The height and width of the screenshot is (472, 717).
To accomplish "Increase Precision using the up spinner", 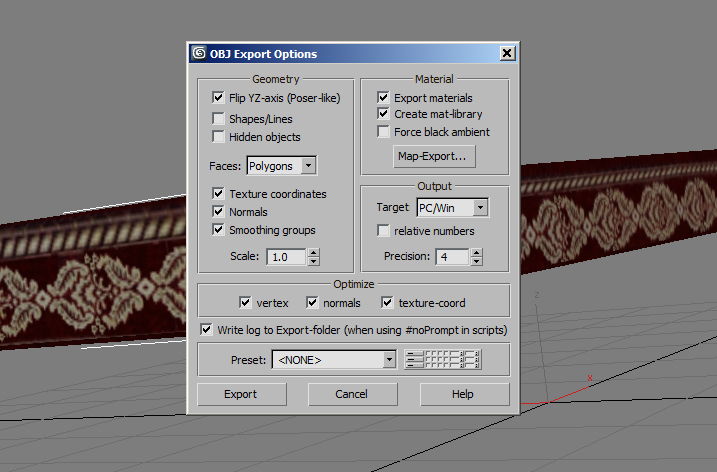I will 476,252.
